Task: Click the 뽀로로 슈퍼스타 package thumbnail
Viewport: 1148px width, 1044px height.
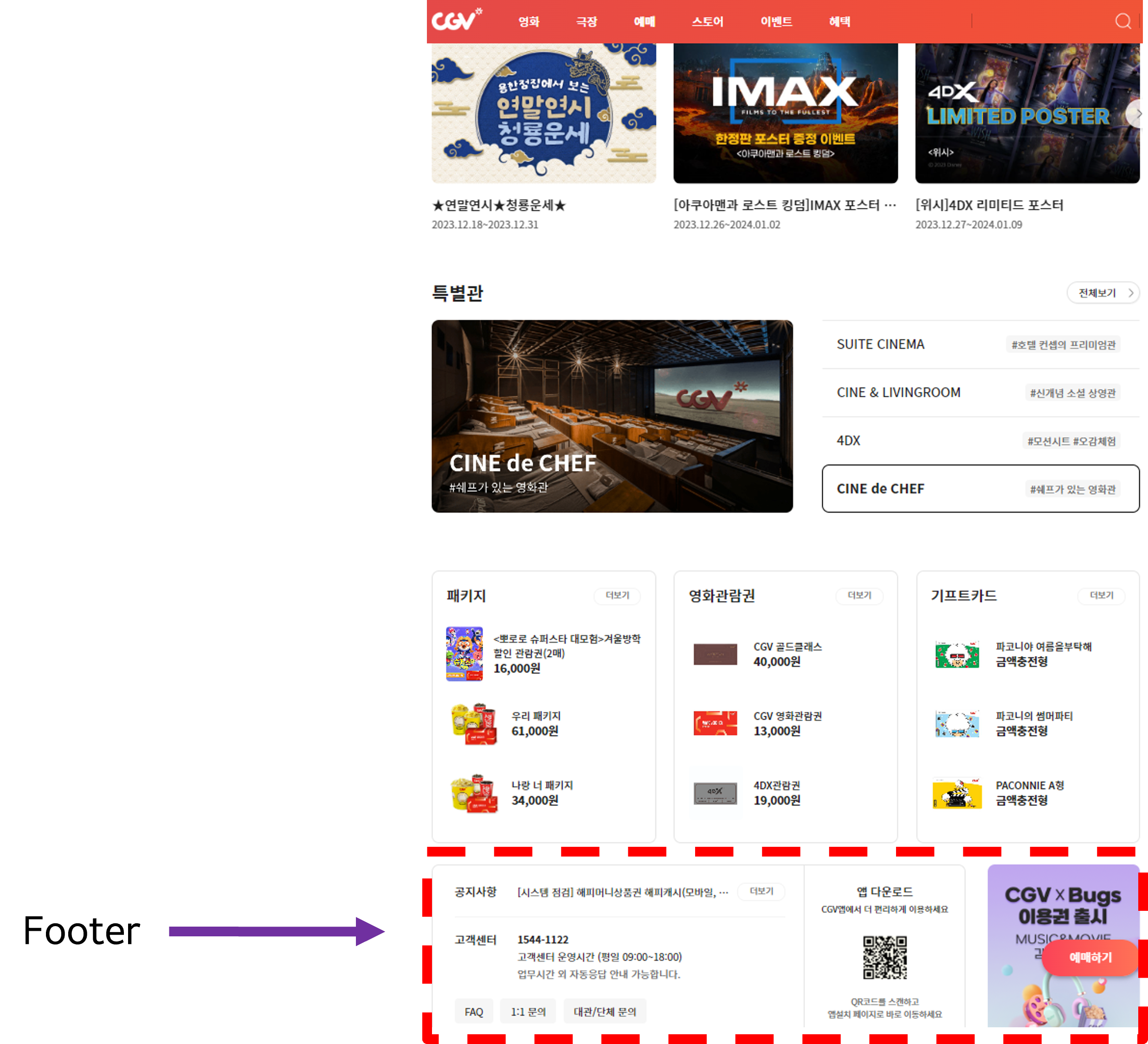Action: point(464,654)
